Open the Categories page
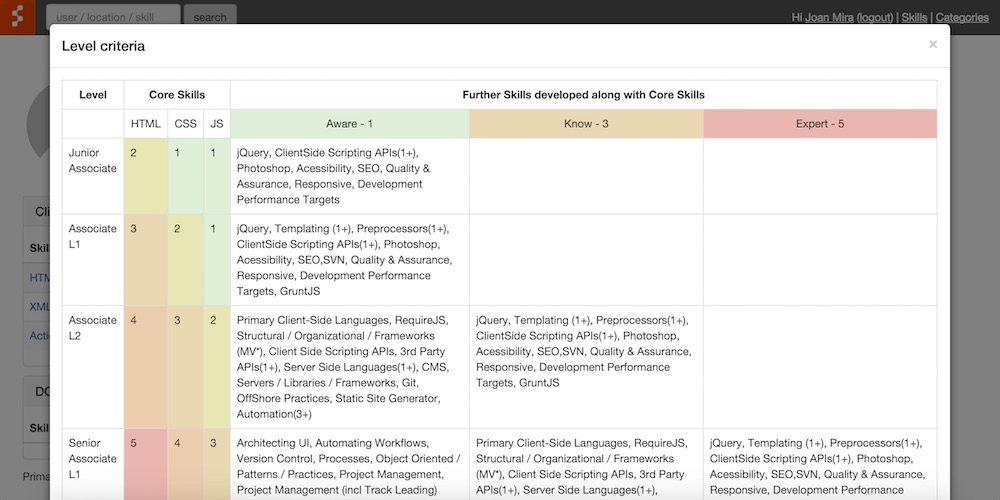The width and height of the screenshot is (1000, 500). pyautogui.click(x=961, y=17)
